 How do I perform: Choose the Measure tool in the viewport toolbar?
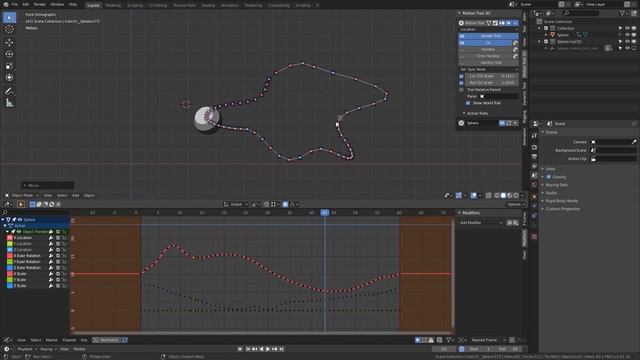(9, 103)
